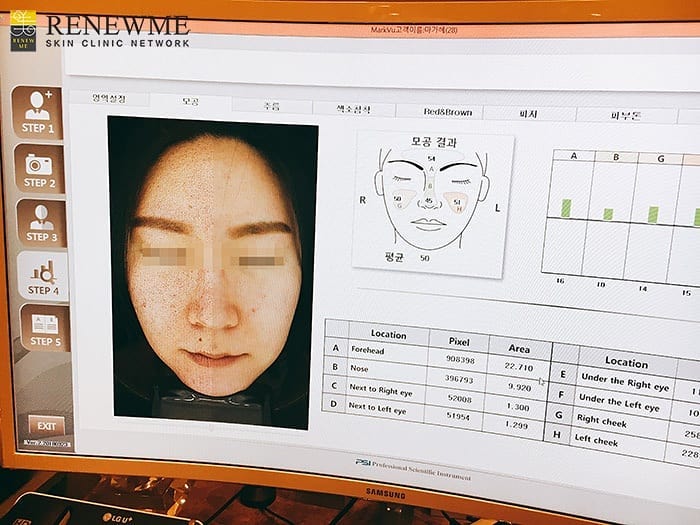Switch to the 영역설정 tab
The height and width of the screenshot is (525, 700).
click(109, 98)
